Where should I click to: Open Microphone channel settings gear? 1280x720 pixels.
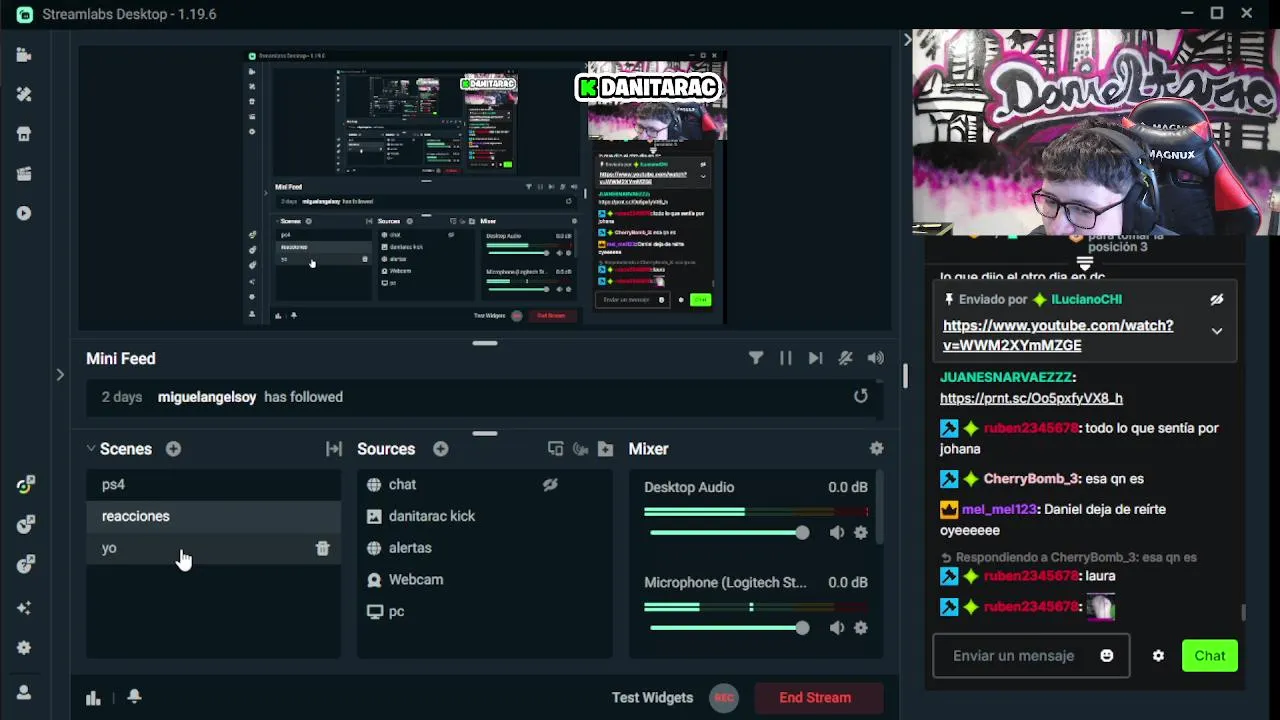(861, 628)
